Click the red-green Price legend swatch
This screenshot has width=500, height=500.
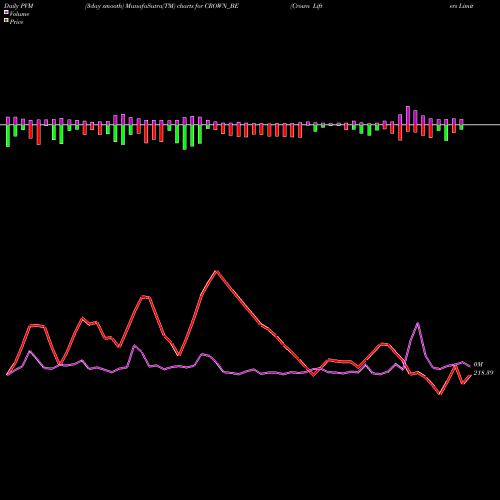coord(6,21)
